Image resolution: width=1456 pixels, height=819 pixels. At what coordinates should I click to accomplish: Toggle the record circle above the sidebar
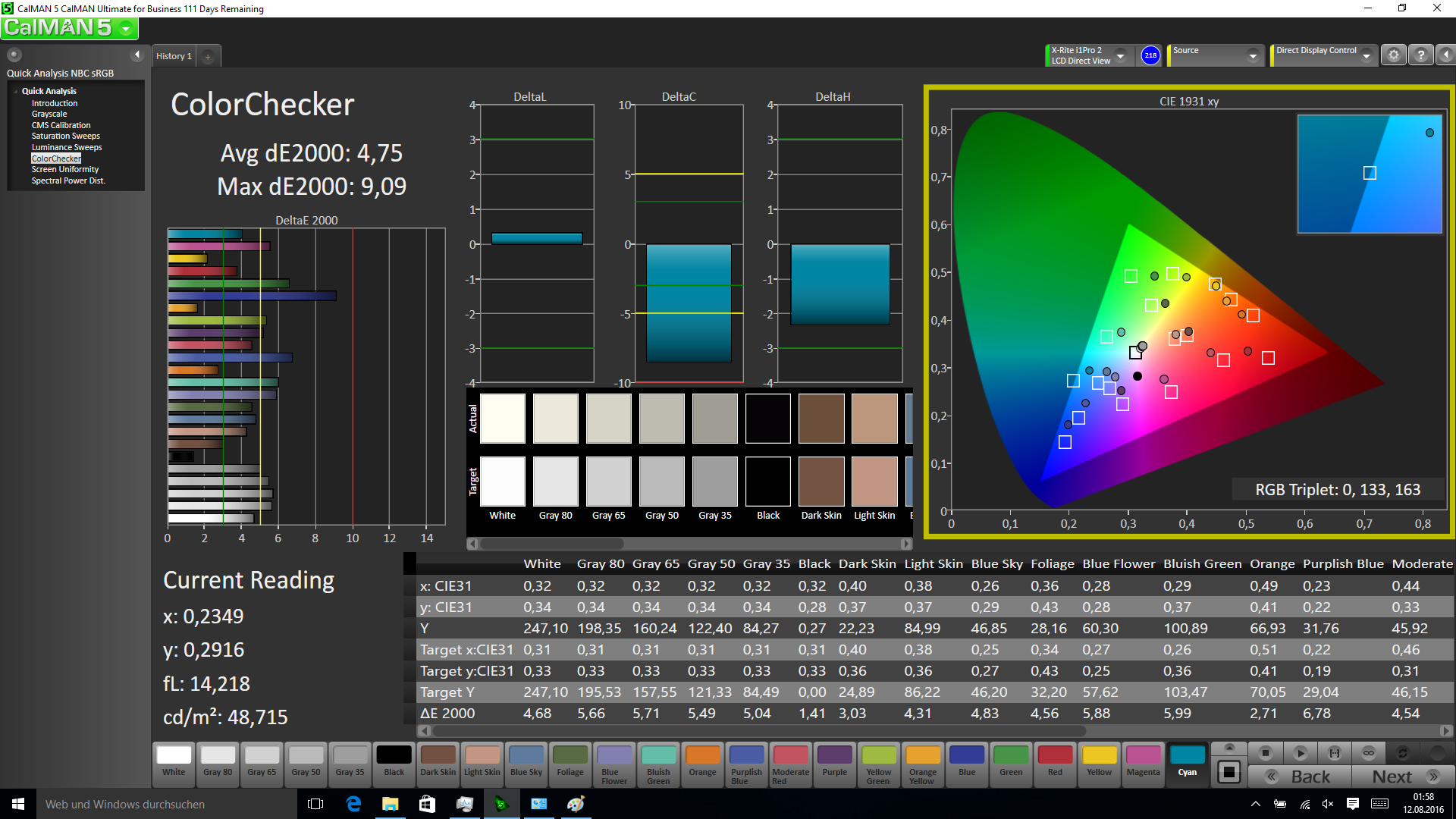click(14, 55)
